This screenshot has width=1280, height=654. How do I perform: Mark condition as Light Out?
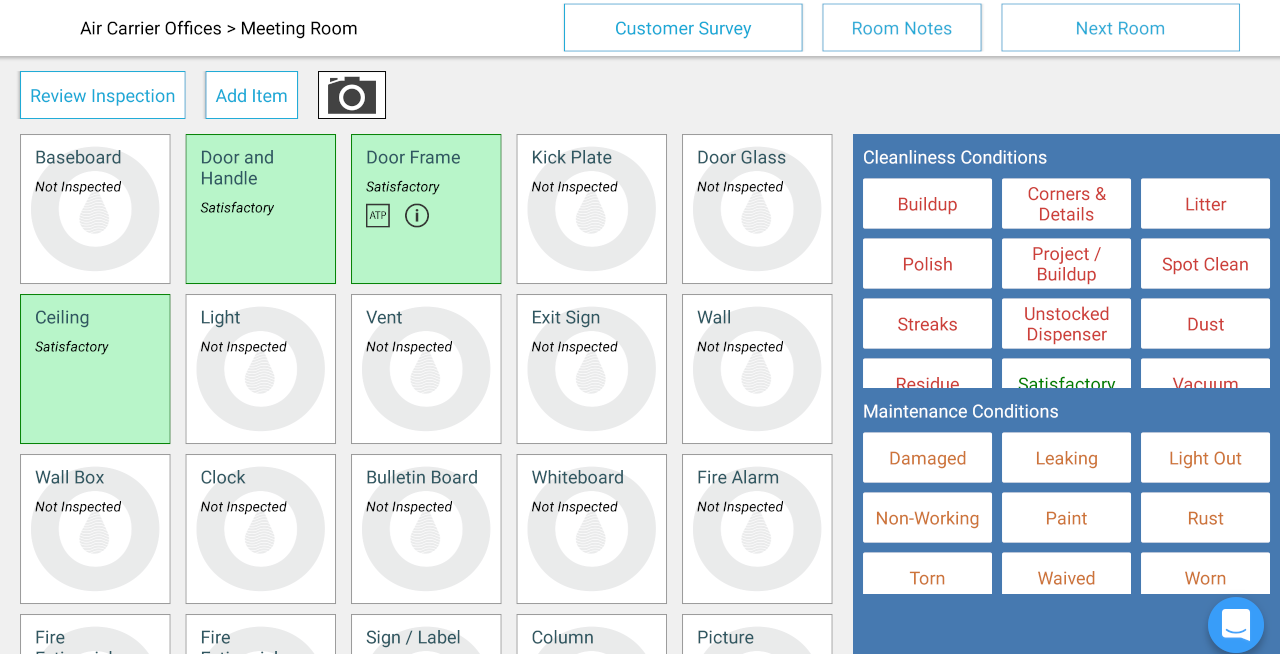(1205, 458)
